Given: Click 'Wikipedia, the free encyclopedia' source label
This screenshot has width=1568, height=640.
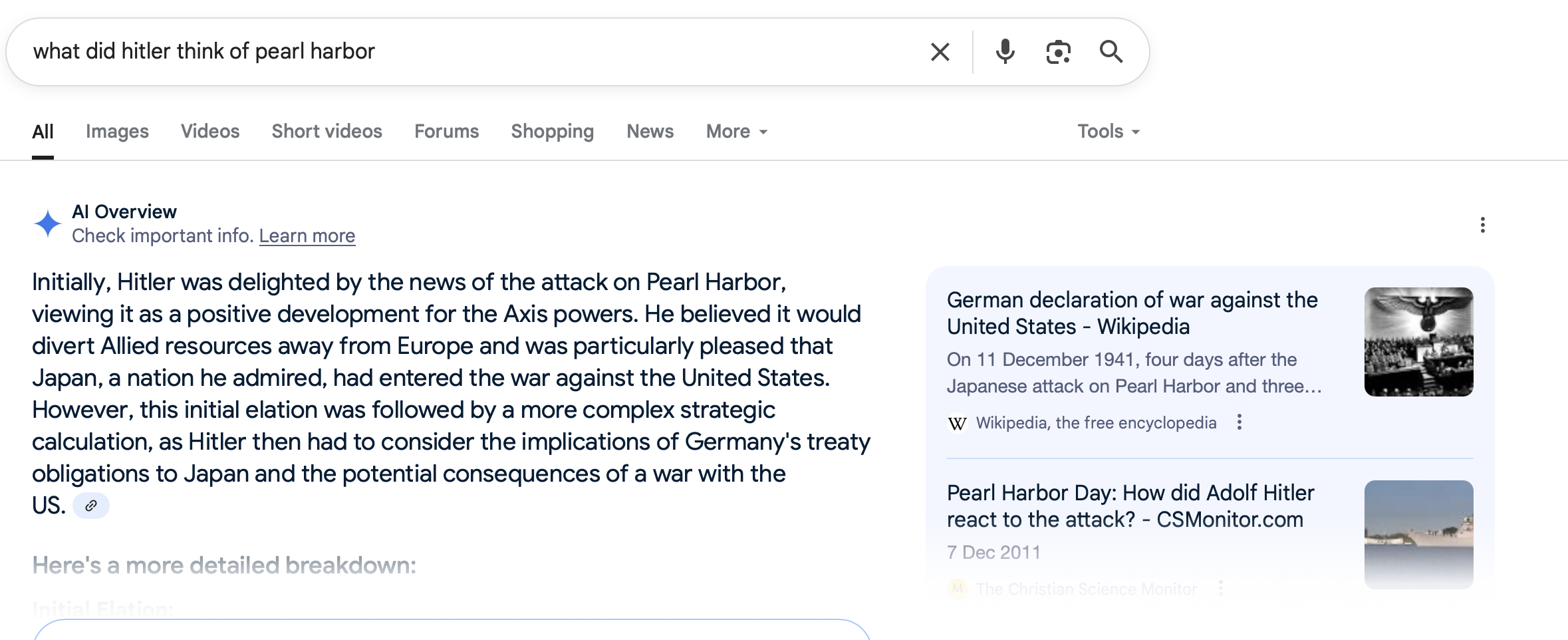Looking at the screenshot, I should (1096, 423).
